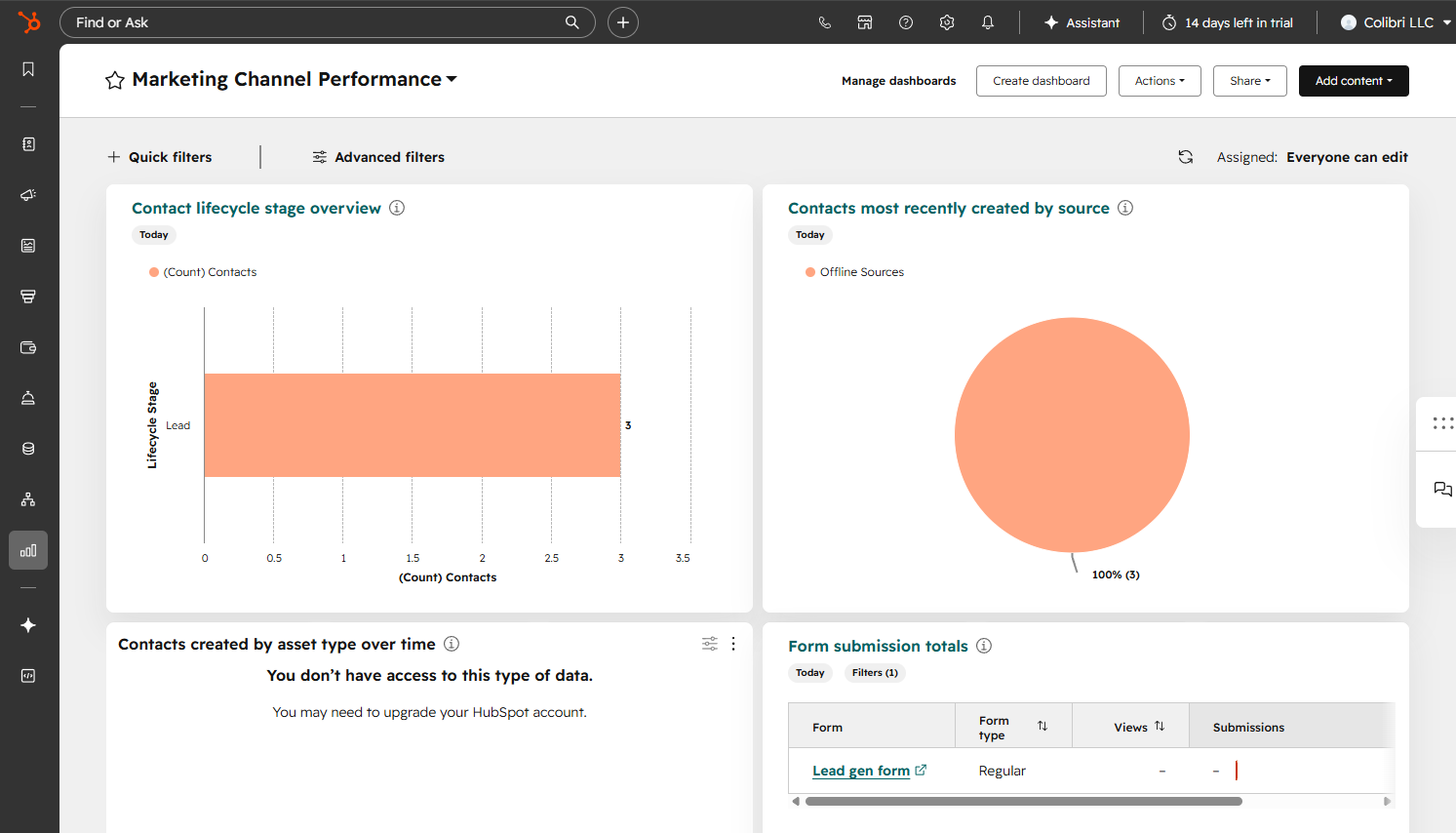
Task: Open the Colibri LLC account switcher
Action: (x=1394, y=21)
